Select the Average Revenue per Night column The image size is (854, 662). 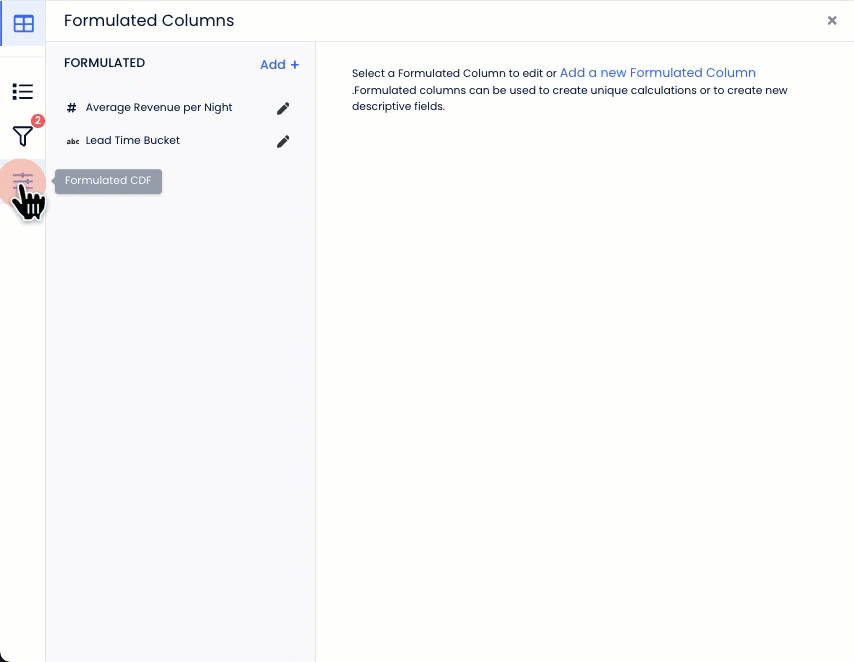click(x=159, y=108)
